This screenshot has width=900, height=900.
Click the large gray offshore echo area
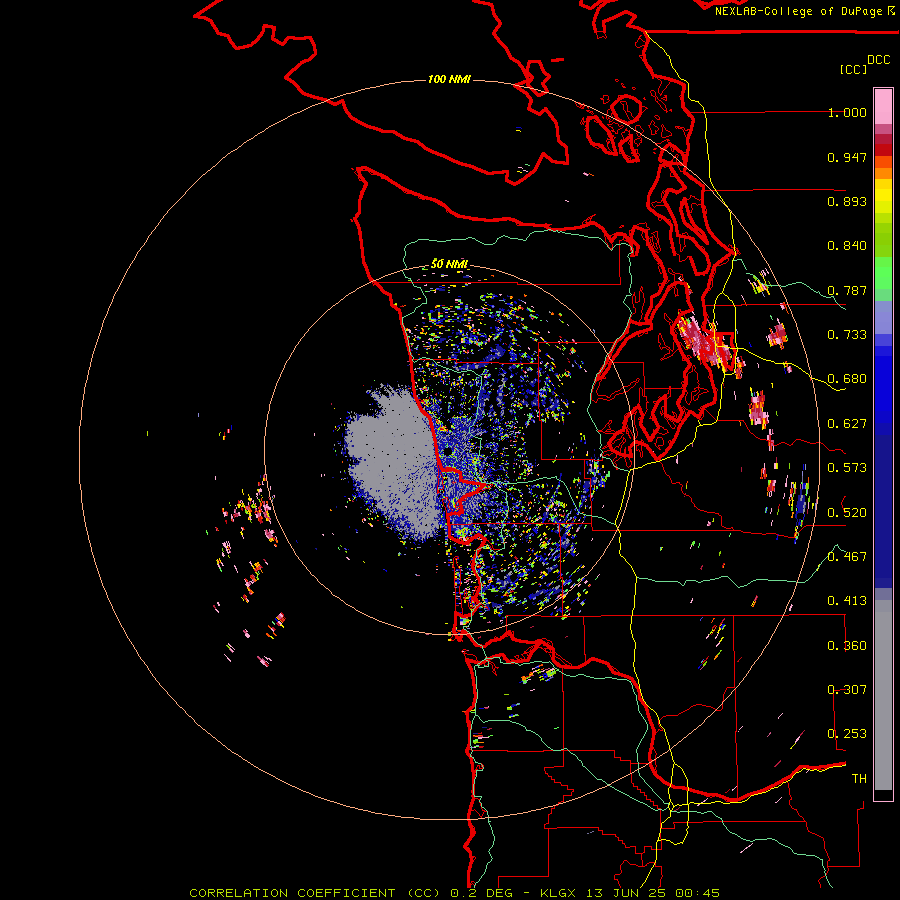[393, 459]
